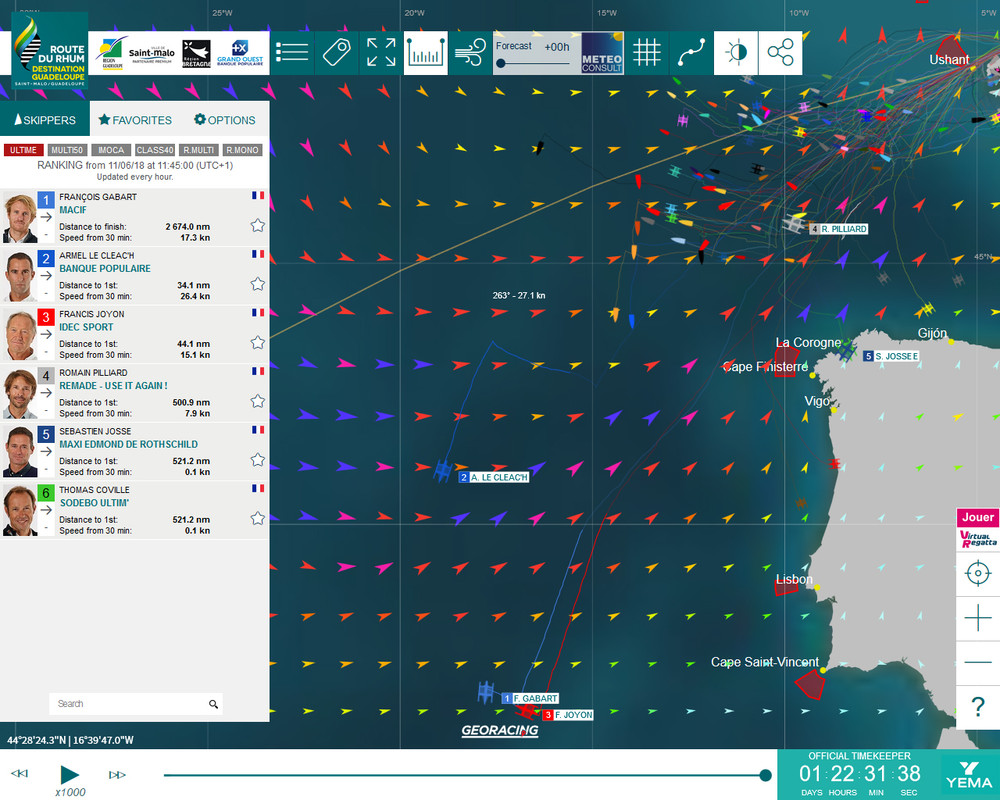Click the x1000 replay speed label
Viewport: 1000px width, 800px height.
coord(70,792)
